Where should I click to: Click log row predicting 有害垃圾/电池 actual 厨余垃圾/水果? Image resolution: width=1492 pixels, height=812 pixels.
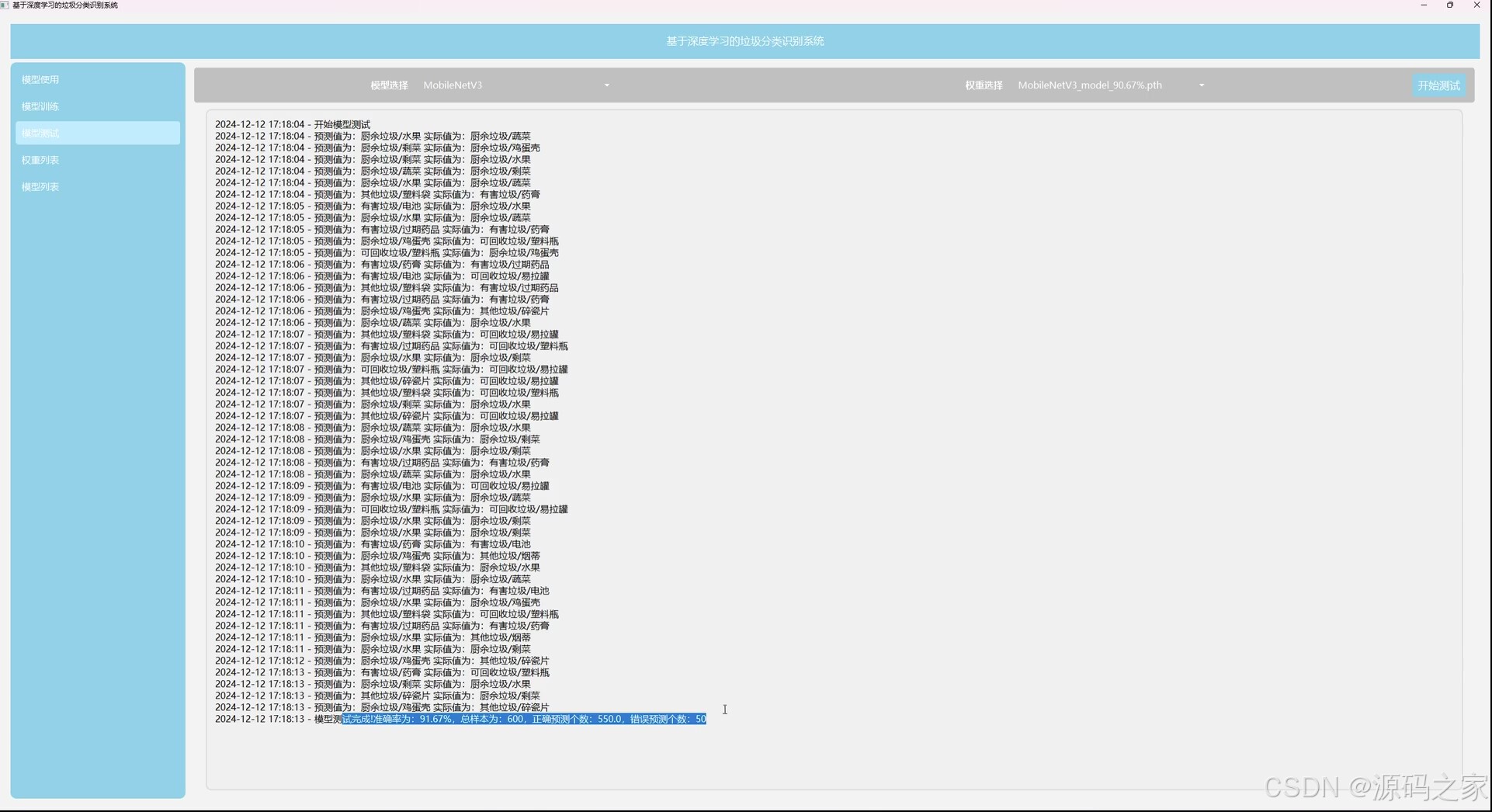[373, 206]
